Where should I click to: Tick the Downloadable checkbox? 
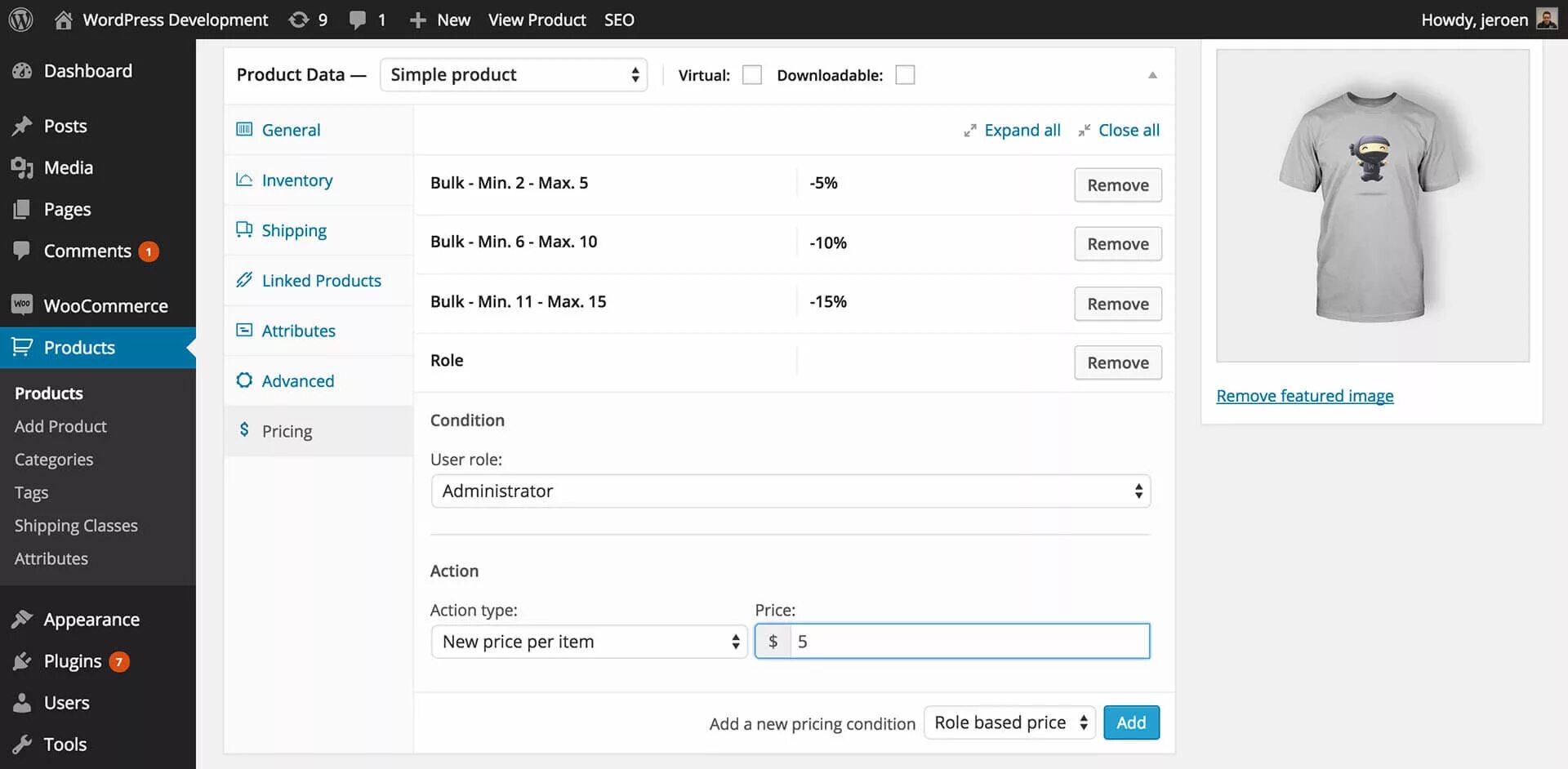coord(905,75)
